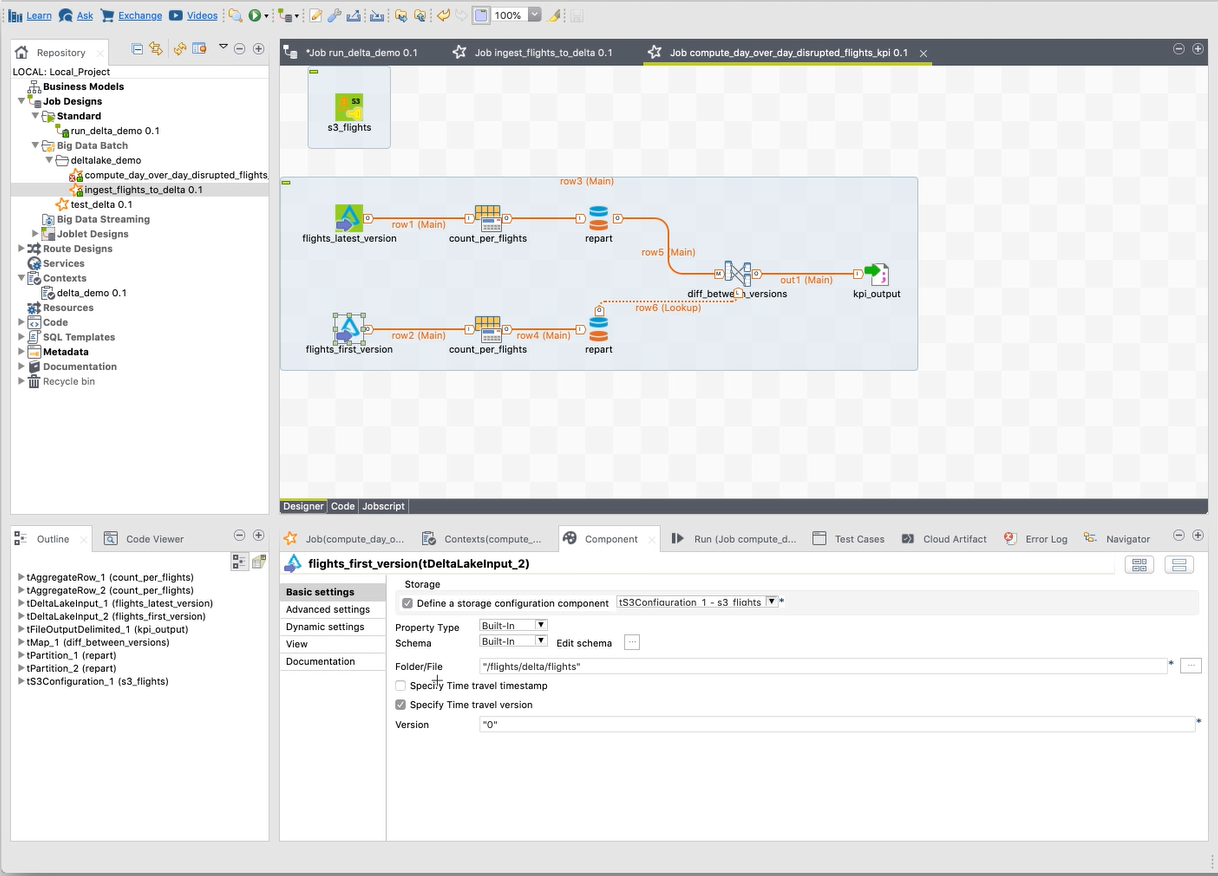The width and height of the screenshot is (1218, 876).
Task: Click the Edit schema ellipsis button
Action: tap(631, 643)
